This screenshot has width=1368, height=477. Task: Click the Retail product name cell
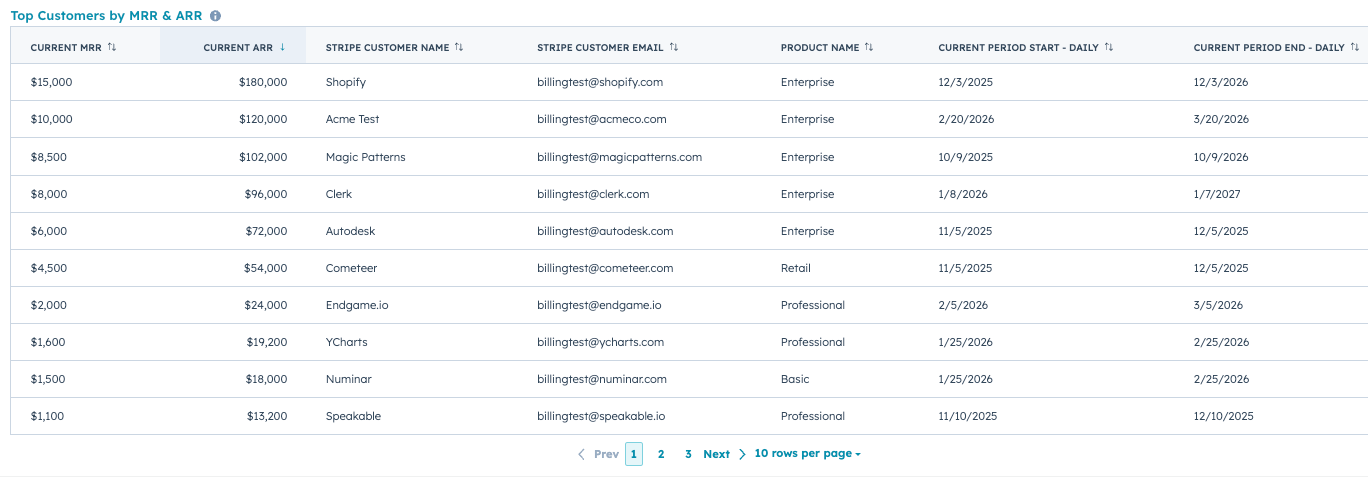[796, 268]
